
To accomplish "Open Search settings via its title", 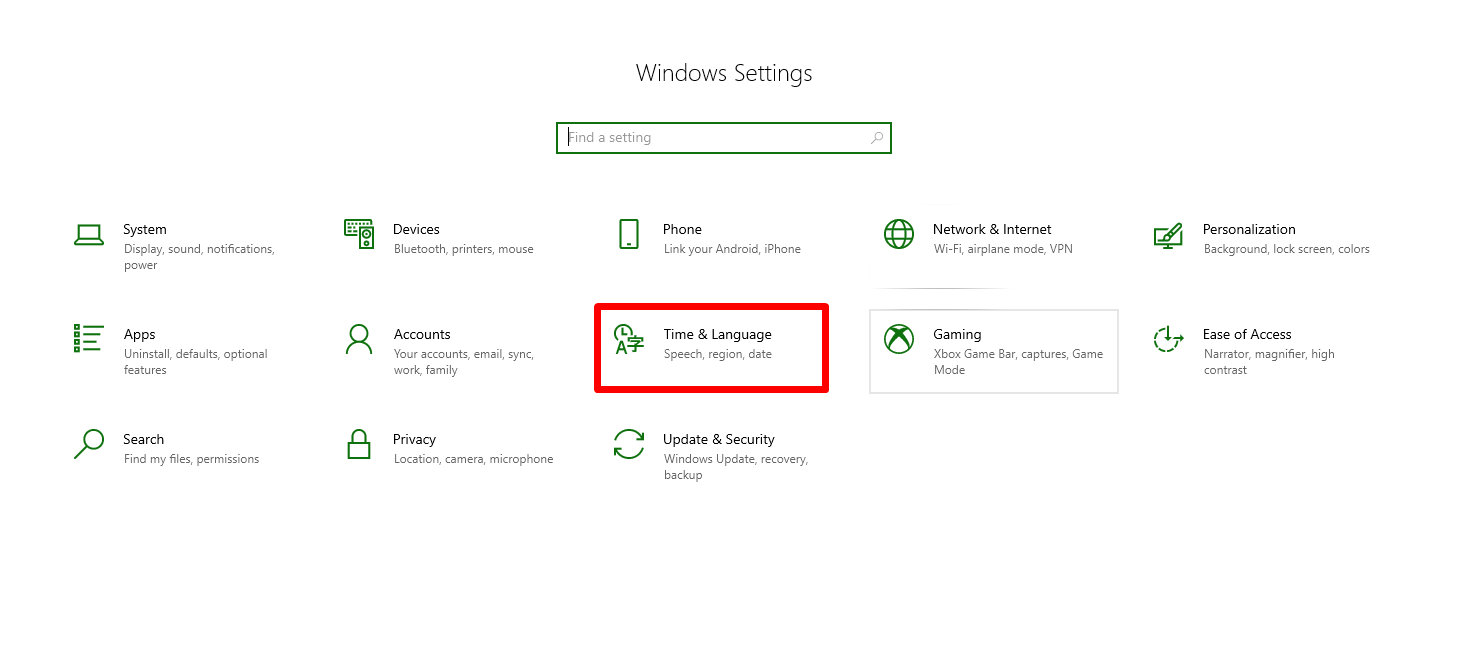I will tap(144, 439).
